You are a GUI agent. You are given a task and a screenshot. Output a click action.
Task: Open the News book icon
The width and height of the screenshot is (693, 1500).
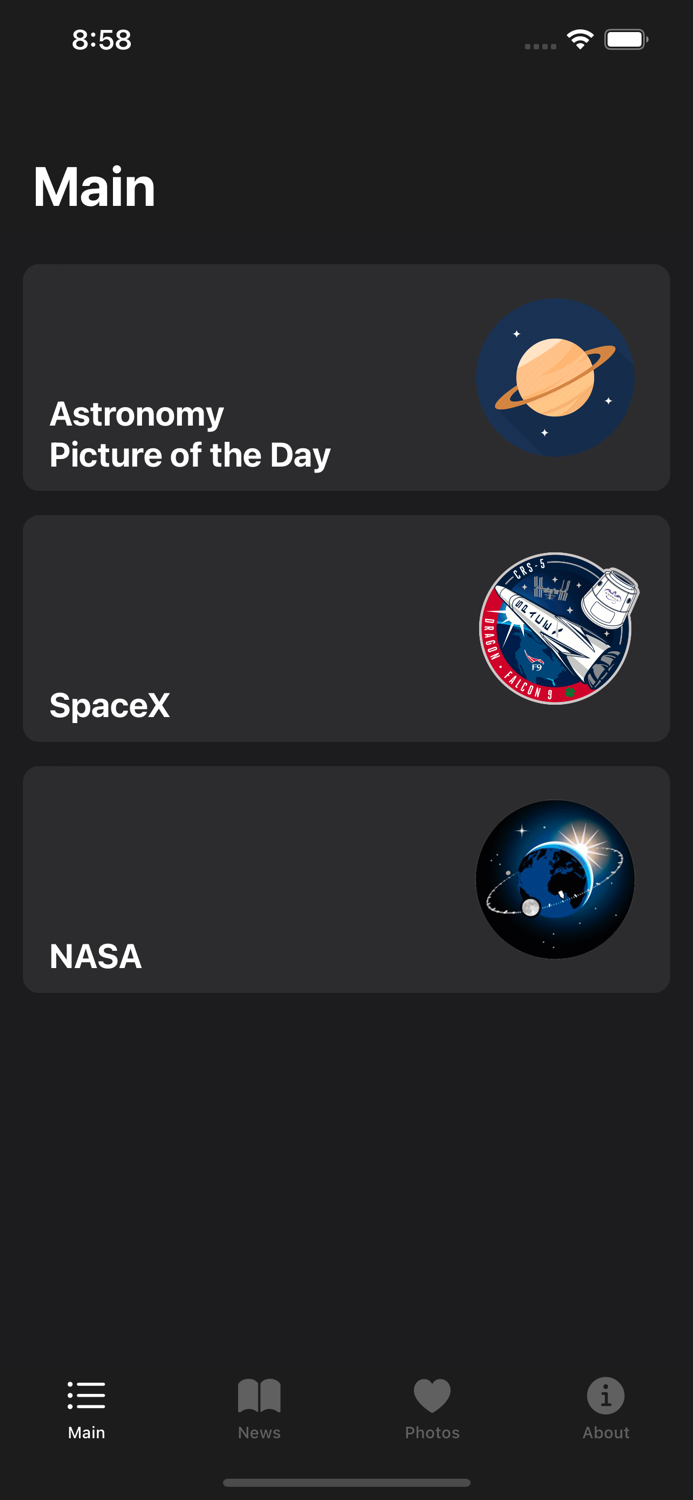click(x=259, y=1392)
